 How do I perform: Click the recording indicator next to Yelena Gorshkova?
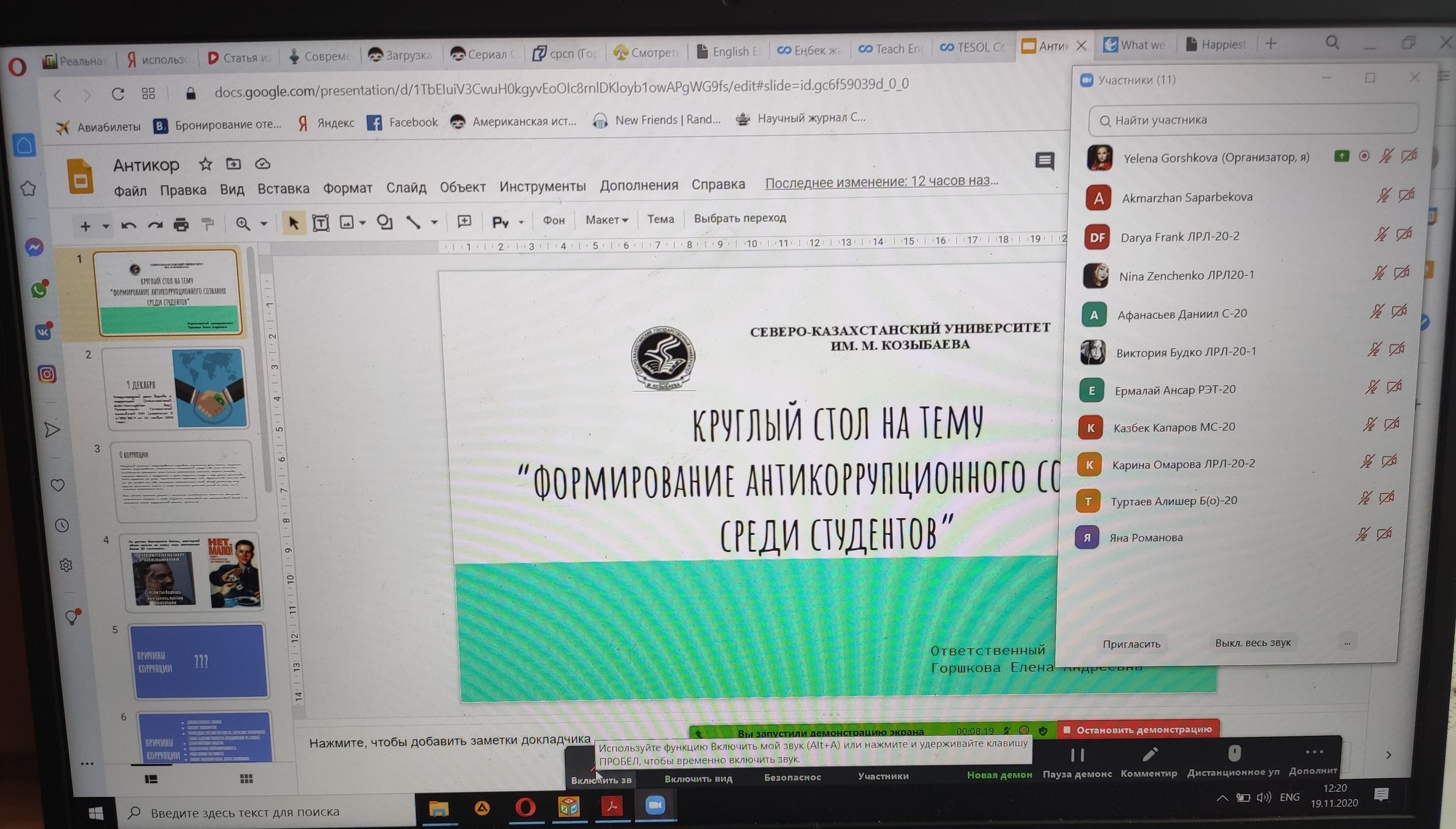click(x=1364, y=156)
